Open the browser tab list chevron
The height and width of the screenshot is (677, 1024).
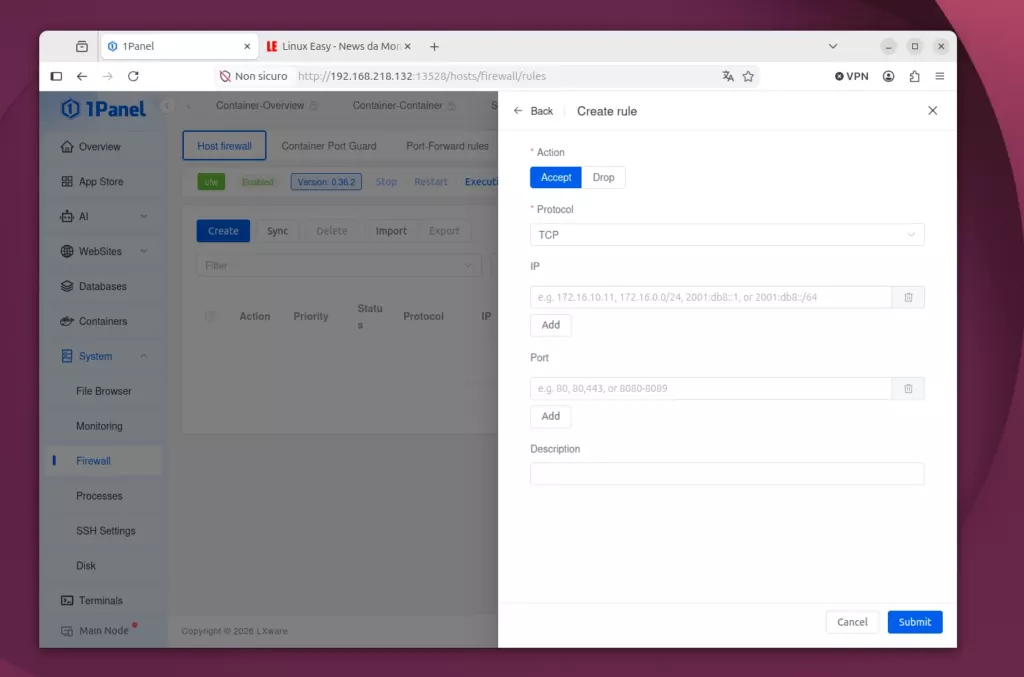833,46
